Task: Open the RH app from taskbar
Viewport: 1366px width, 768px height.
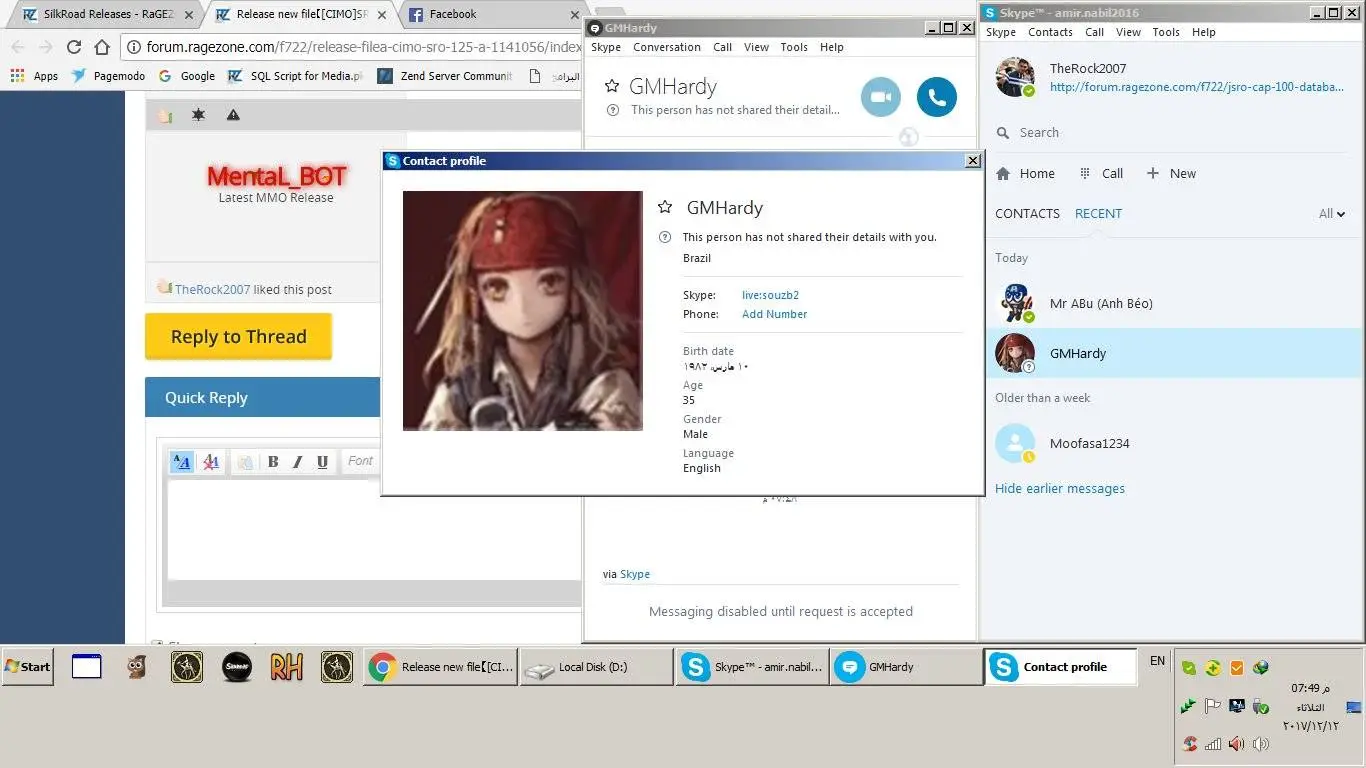Action: pos(286,667)
